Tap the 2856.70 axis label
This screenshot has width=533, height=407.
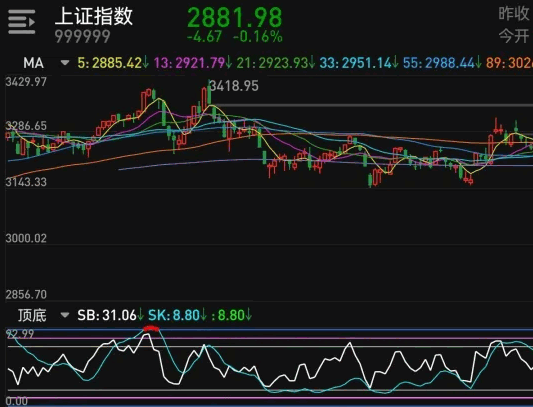26,294
